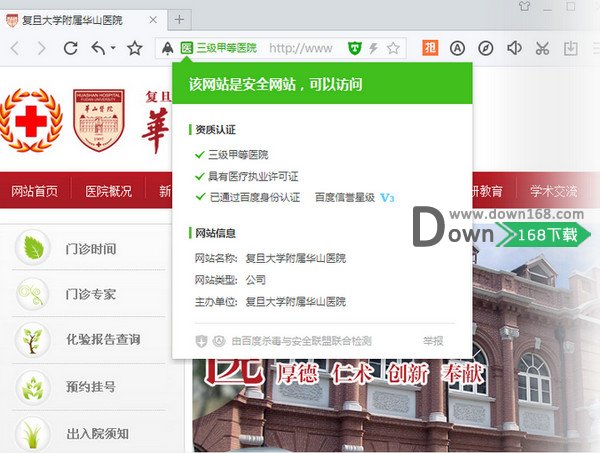Click the 门诊时间 sidebar link
This screenshot has height=453, width=600.
click(x=91, y=249)
